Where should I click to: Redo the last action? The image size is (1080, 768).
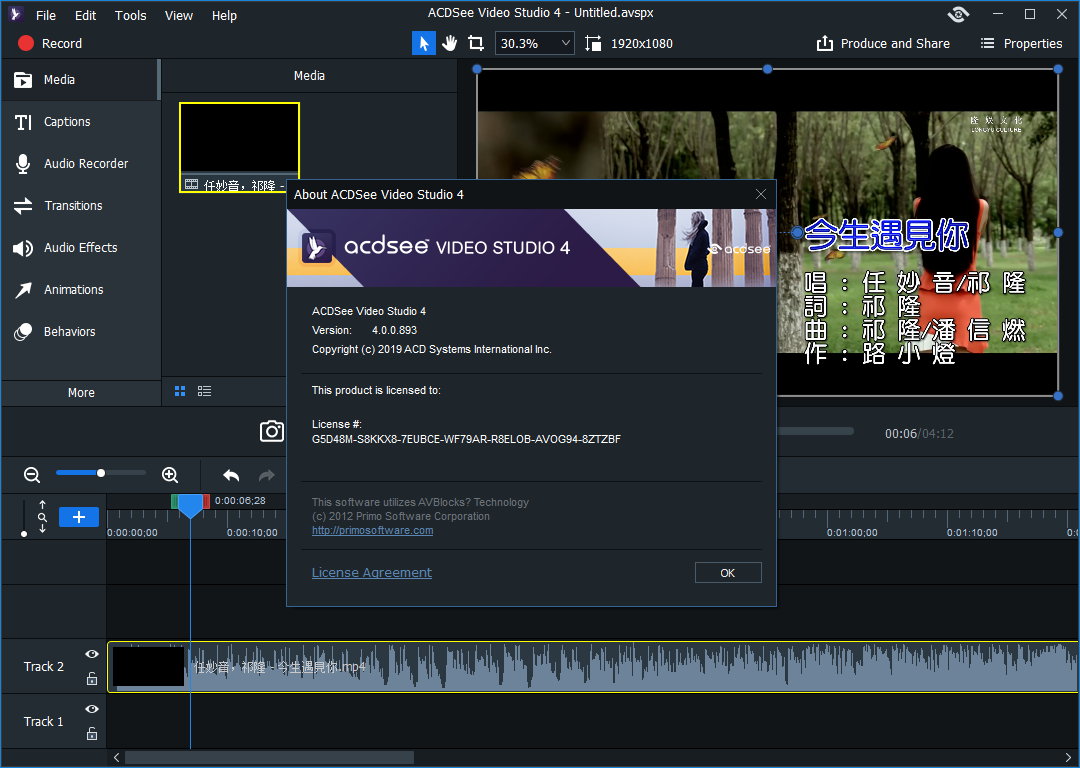pos(267,475)
